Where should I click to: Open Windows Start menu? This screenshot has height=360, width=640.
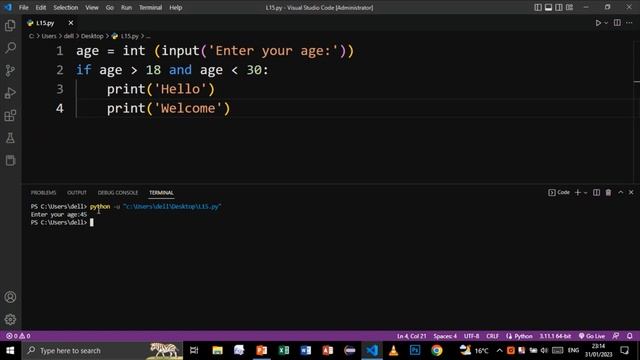pyautogui.click(x=10, y=350)
